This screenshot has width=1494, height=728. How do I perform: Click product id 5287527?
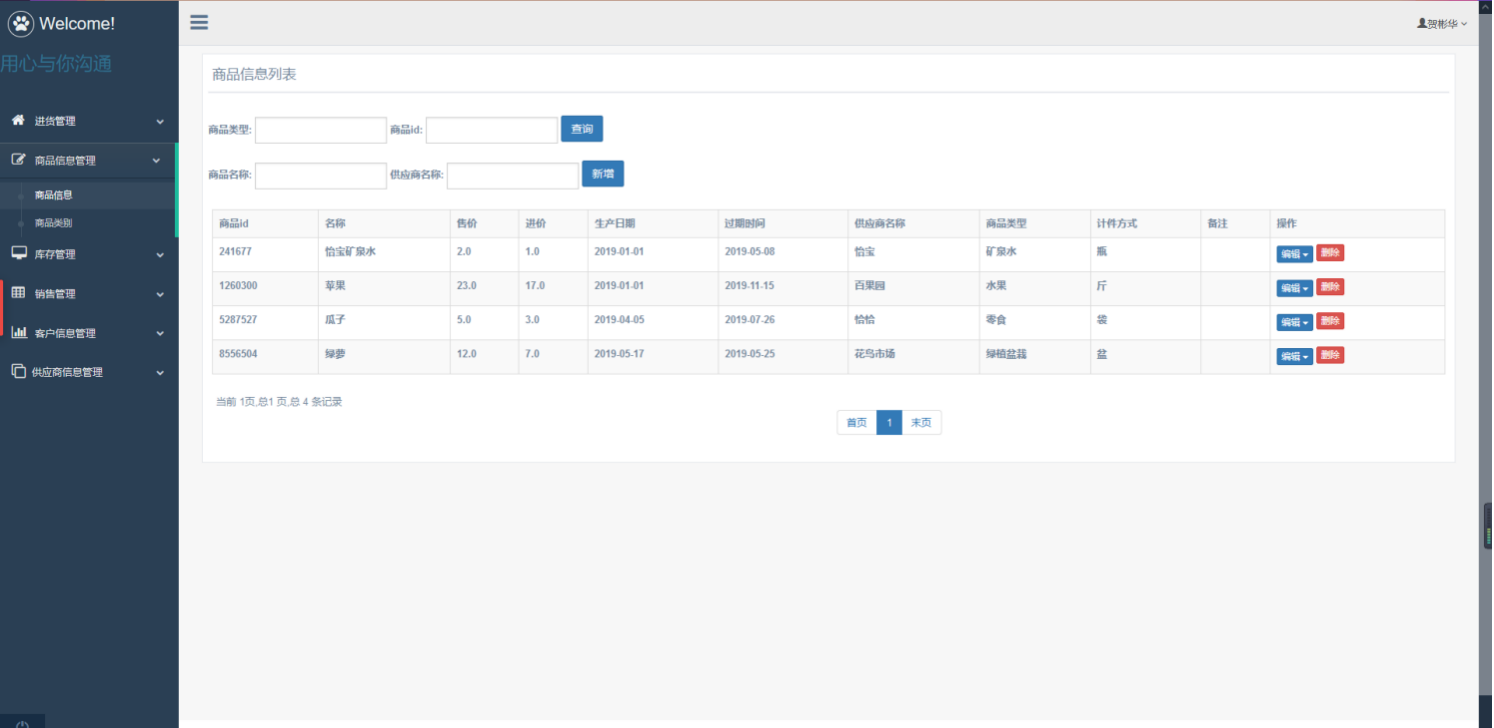coord(238,320)
